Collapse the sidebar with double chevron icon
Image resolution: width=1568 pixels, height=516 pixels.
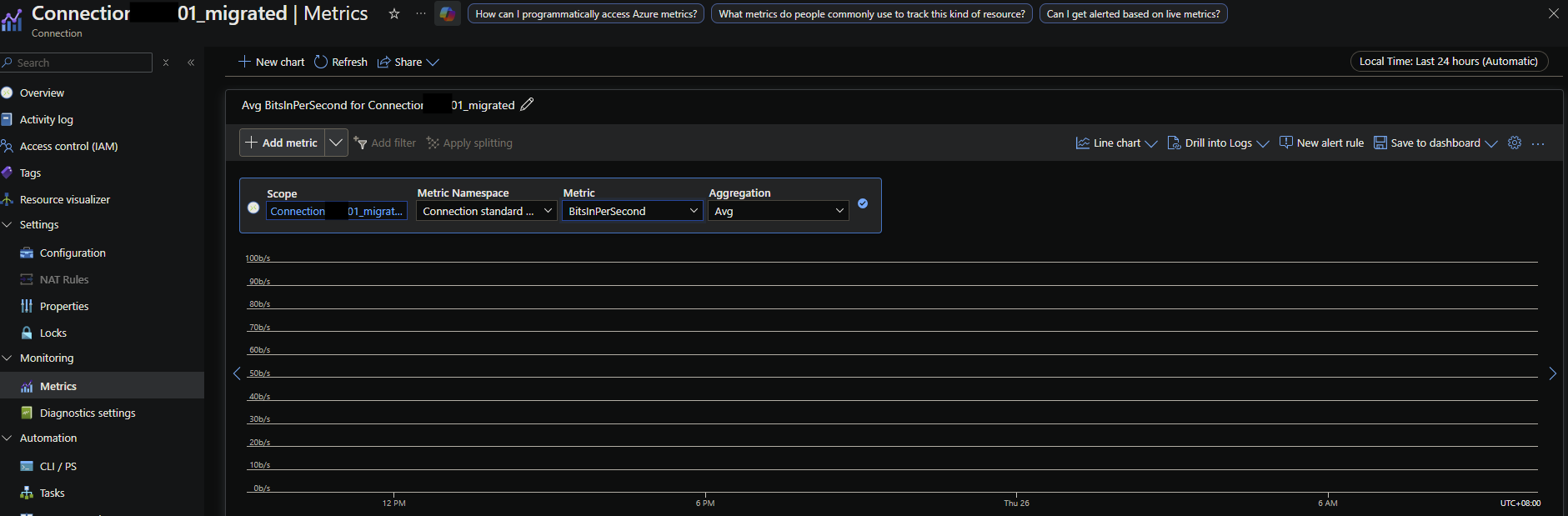(x=191, y=63)
